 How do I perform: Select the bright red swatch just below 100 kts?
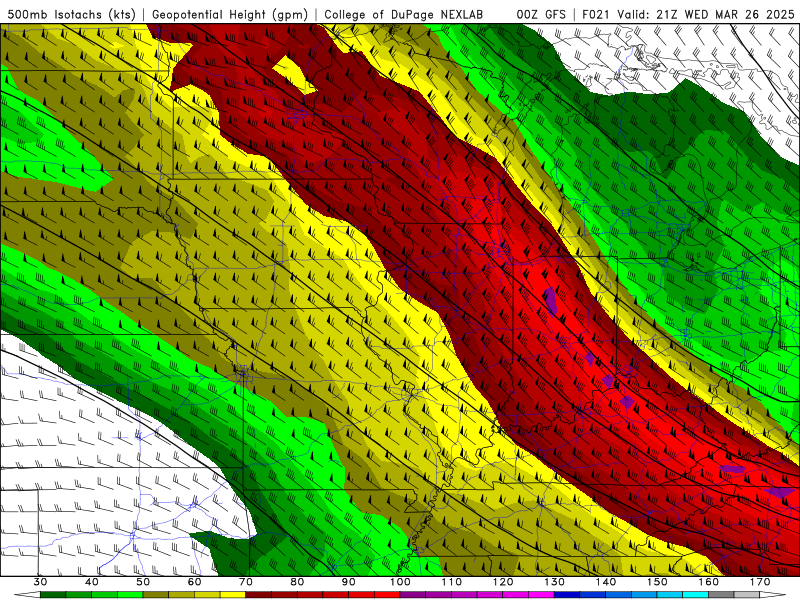click(x=387, y=595)
